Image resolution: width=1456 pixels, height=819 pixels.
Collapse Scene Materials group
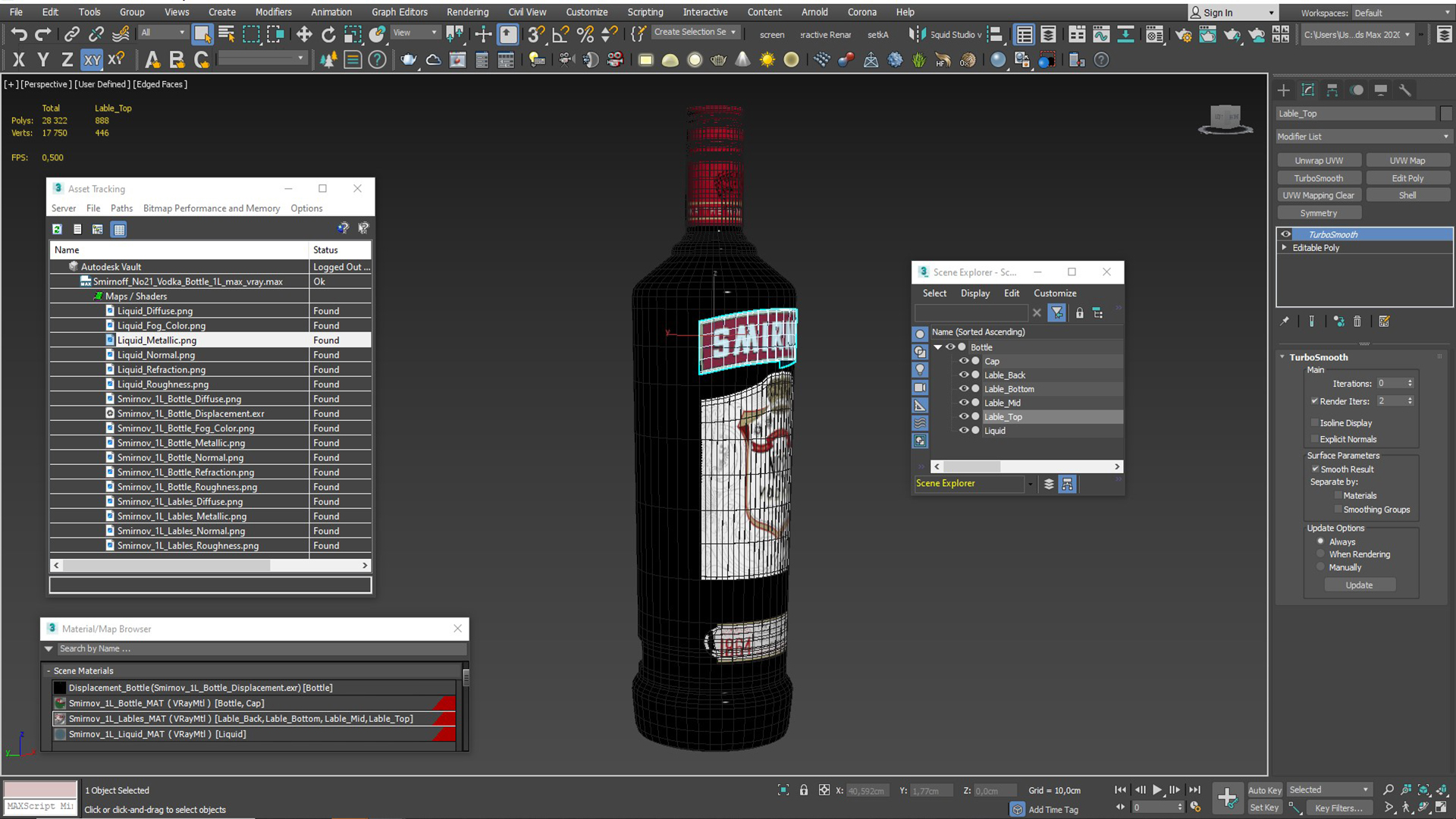(x=49, y=670)
